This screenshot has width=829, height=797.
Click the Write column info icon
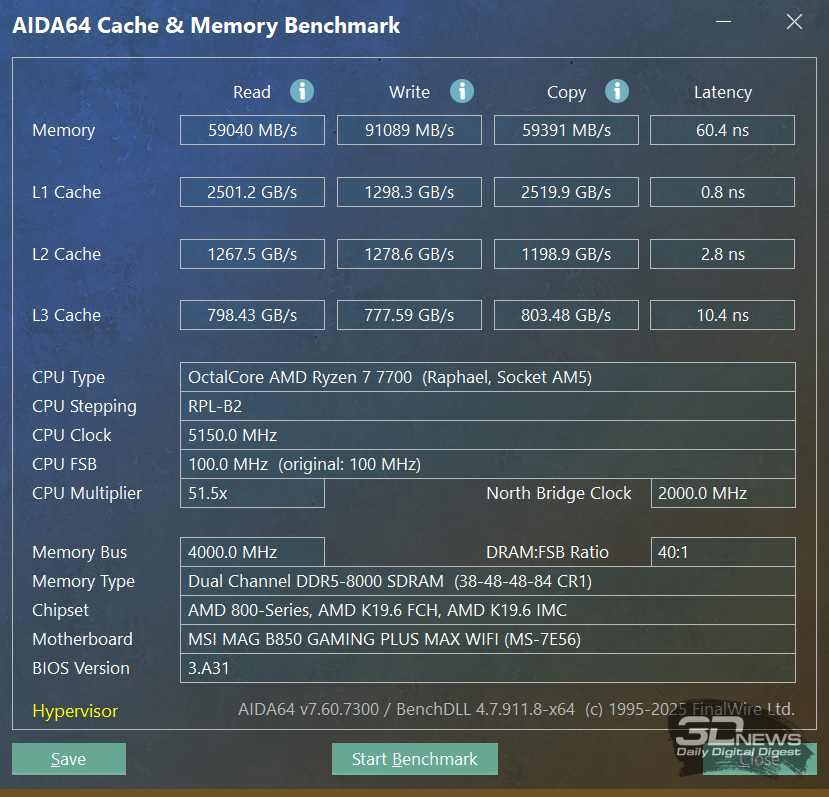(461, 91)
